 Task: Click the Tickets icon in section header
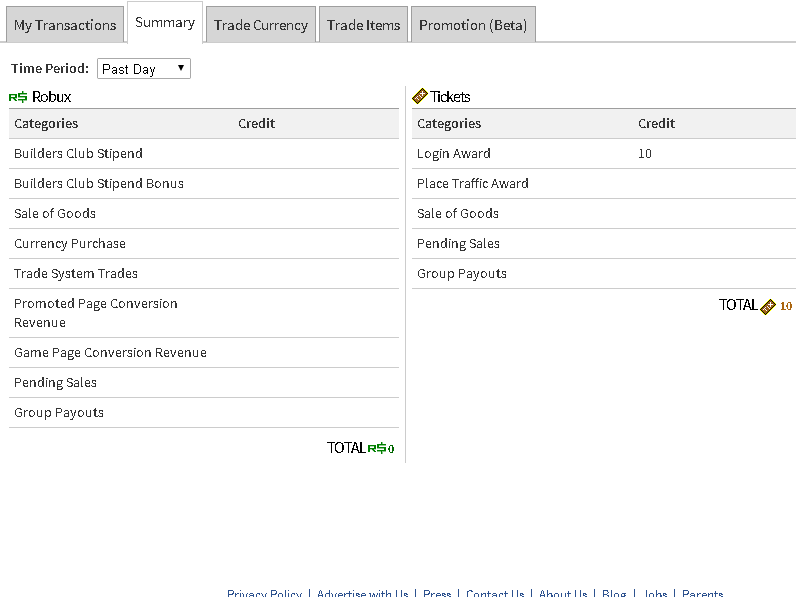tap(420, 97)
